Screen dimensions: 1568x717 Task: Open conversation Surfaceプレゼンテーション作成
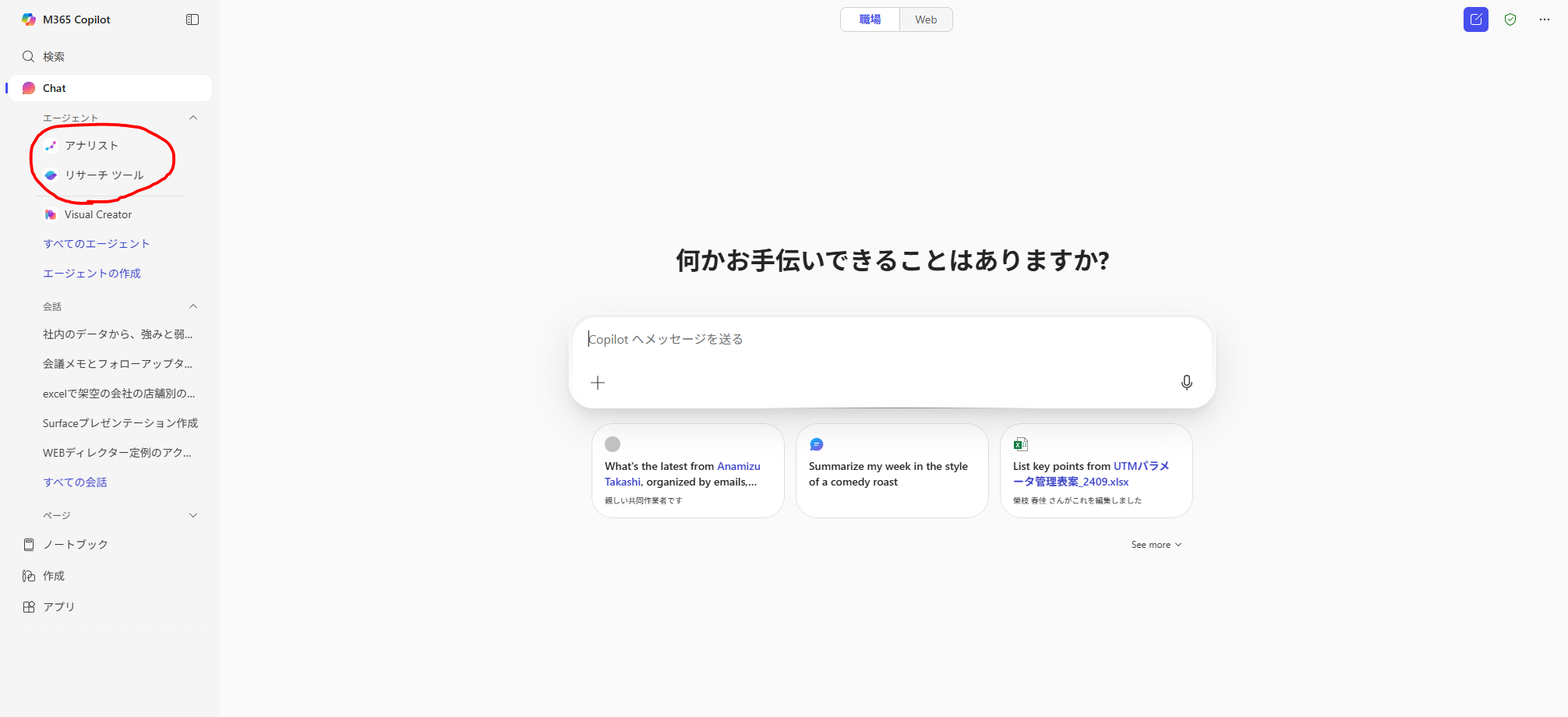point(120,423)
